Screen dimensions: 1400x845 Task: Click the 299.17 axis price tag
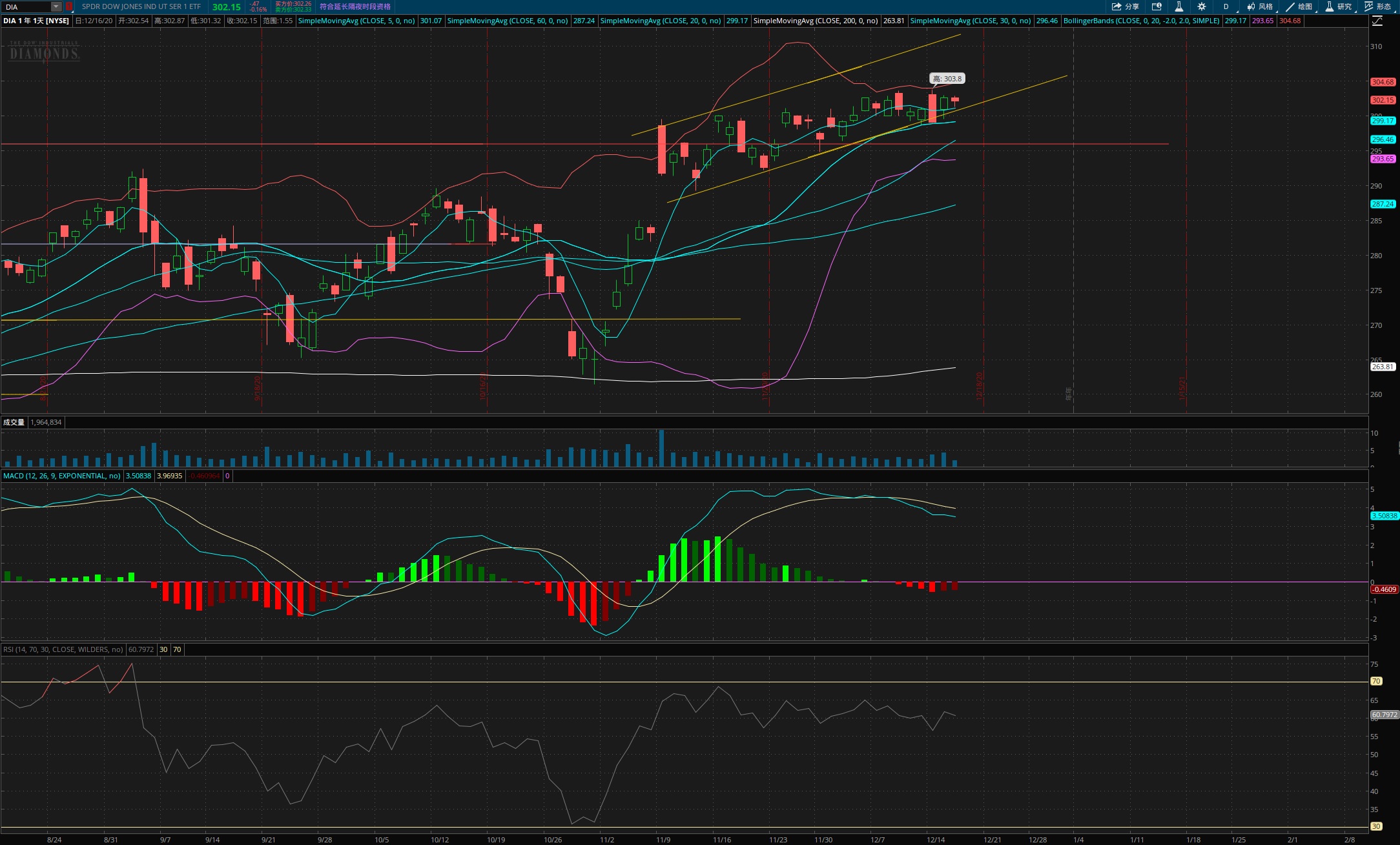click(1383, 121)
